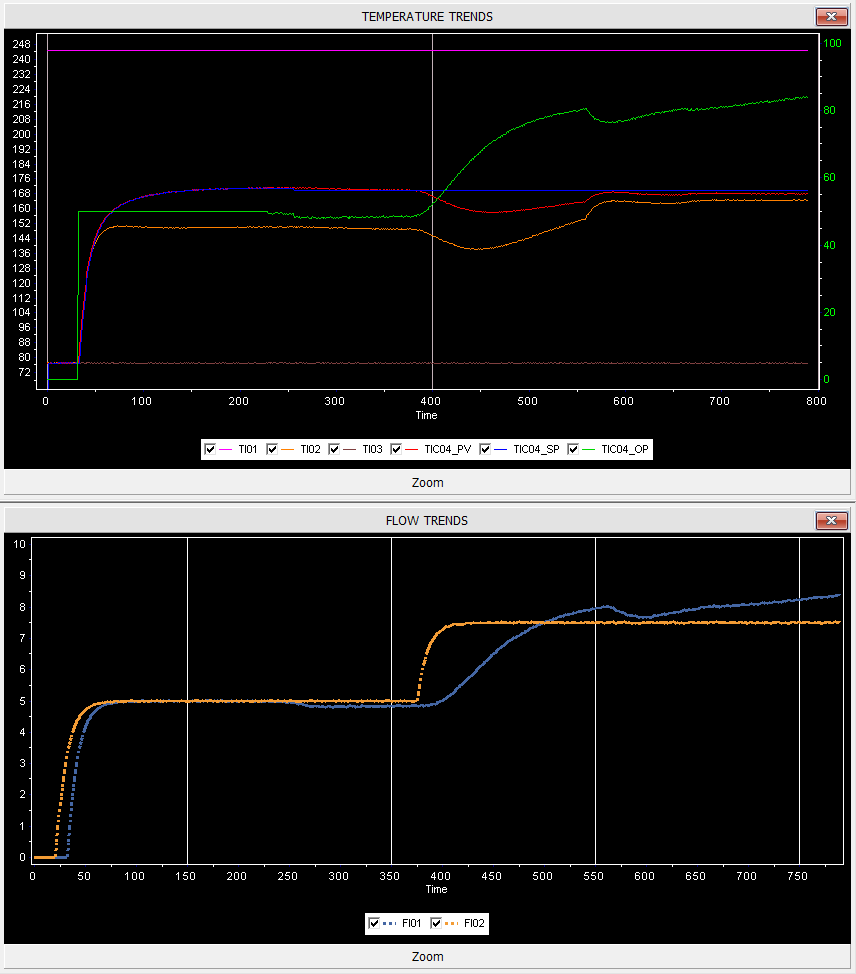Click the orange dotted FI02 legend swatch

451,924
